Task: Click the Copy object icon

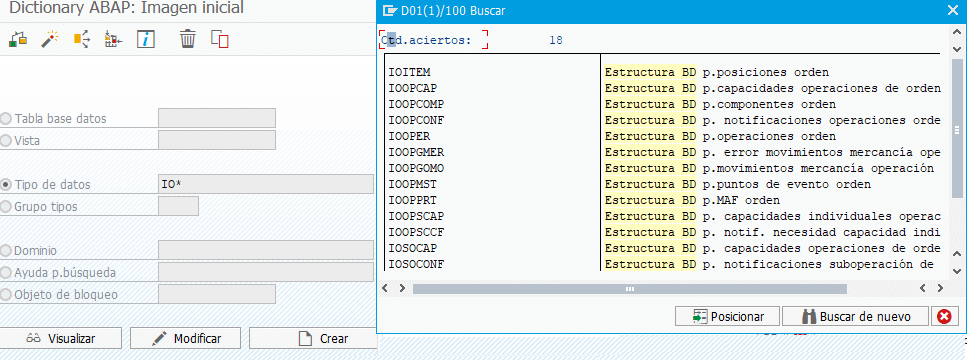Action: pos(220,40)
